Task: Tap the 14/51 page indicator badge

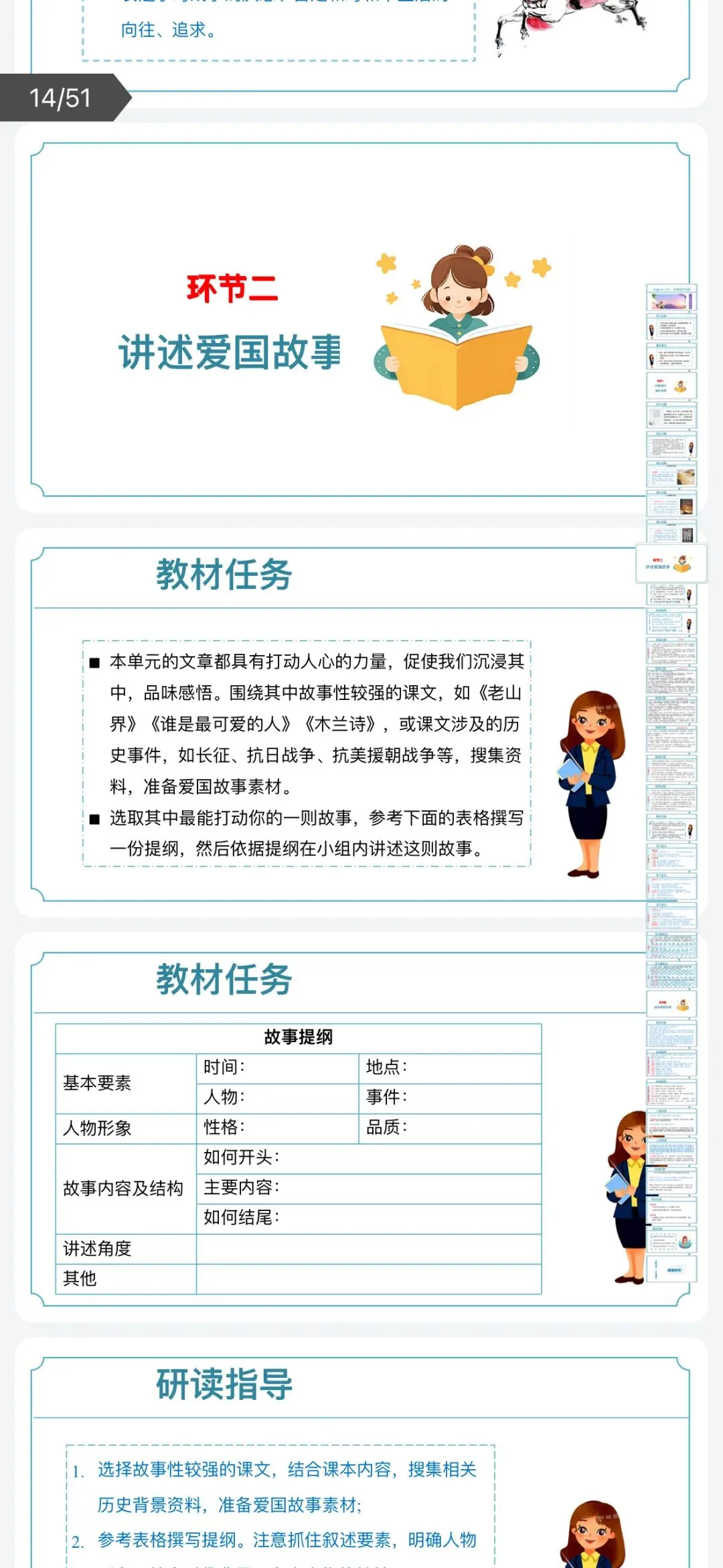Action: tap(65, 98)
